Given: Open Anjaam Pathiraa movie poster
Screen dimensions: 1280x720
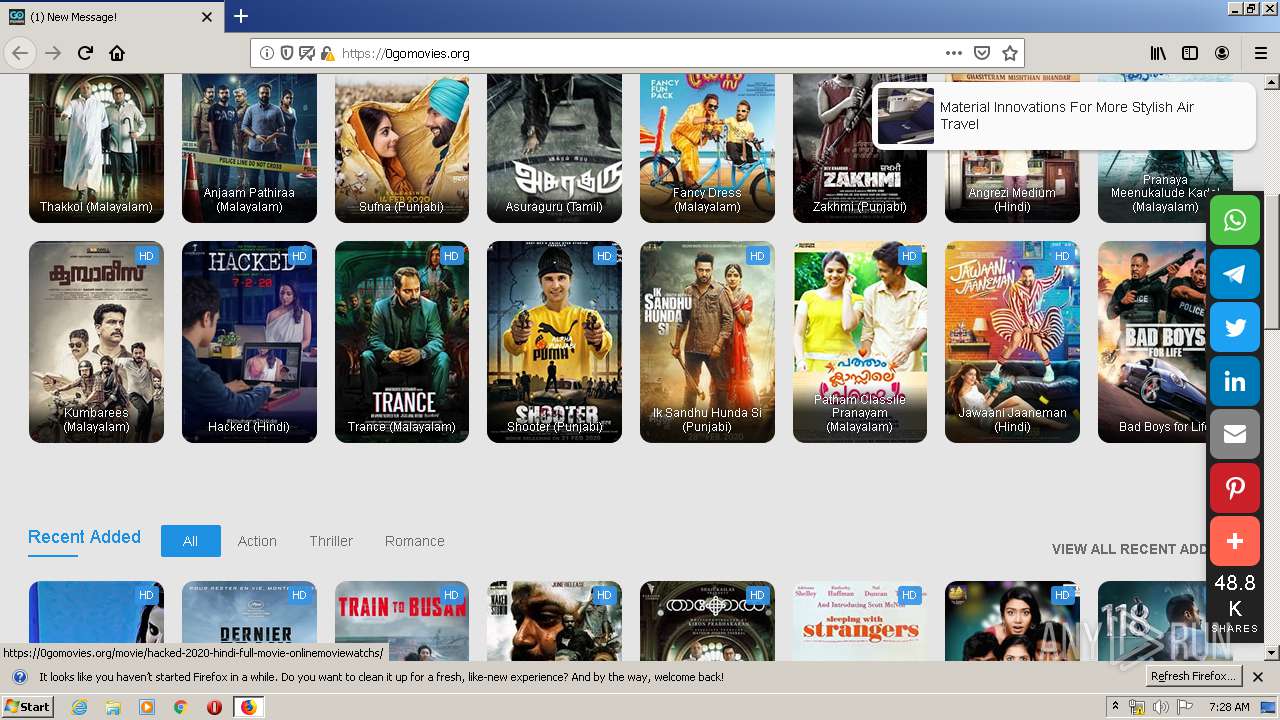Looking at the screenshot, I should click(249, 147).
